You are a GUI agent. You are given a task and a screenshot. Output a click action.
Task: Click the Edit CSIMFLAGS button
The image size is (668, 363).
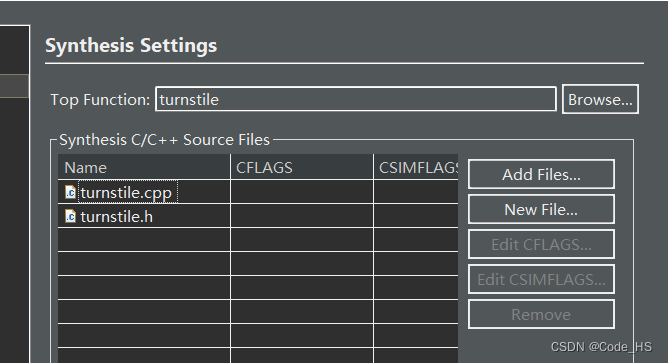[x=541, y=279]
